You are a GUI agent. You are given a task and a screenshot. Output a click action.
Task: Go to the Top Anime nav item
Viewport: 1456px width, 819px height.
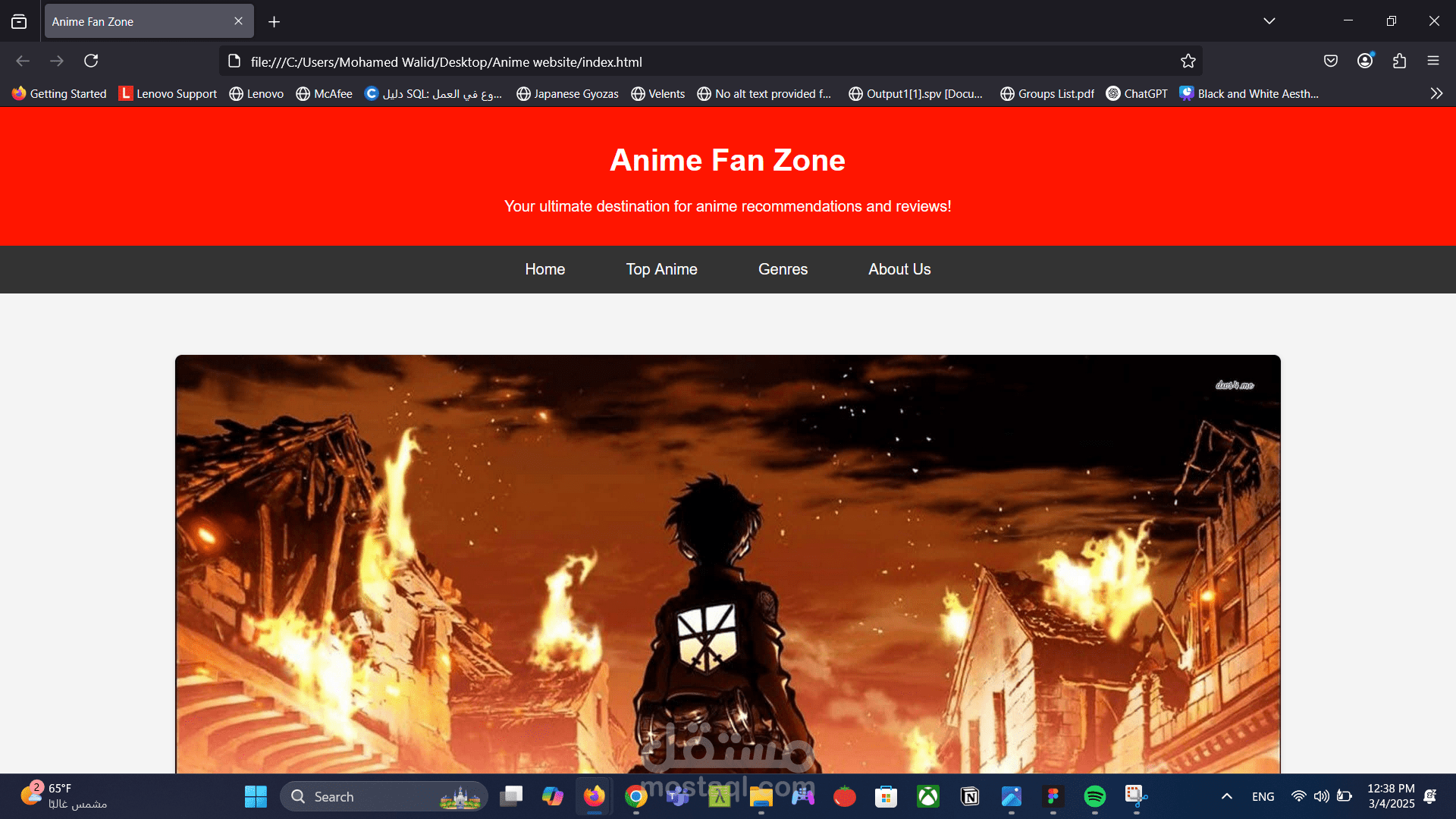(661, 269)
